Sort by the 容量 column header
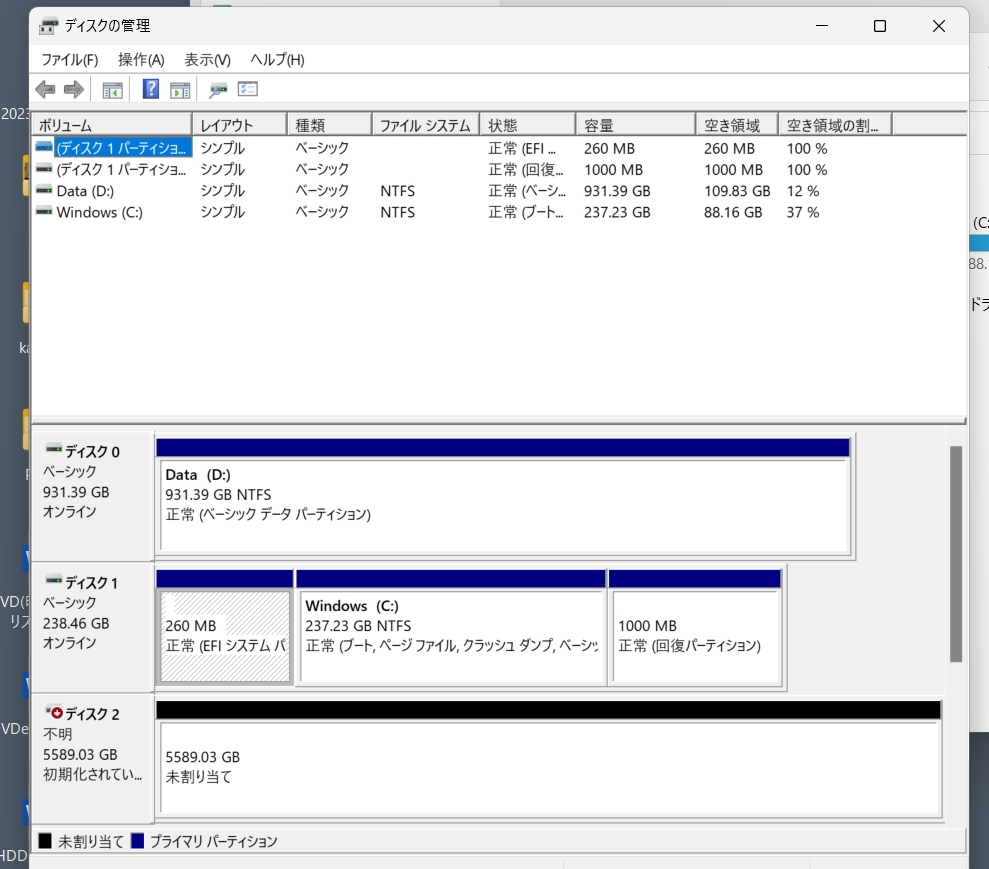The width and height of the screenshot is (989, 869). [634, 125]
